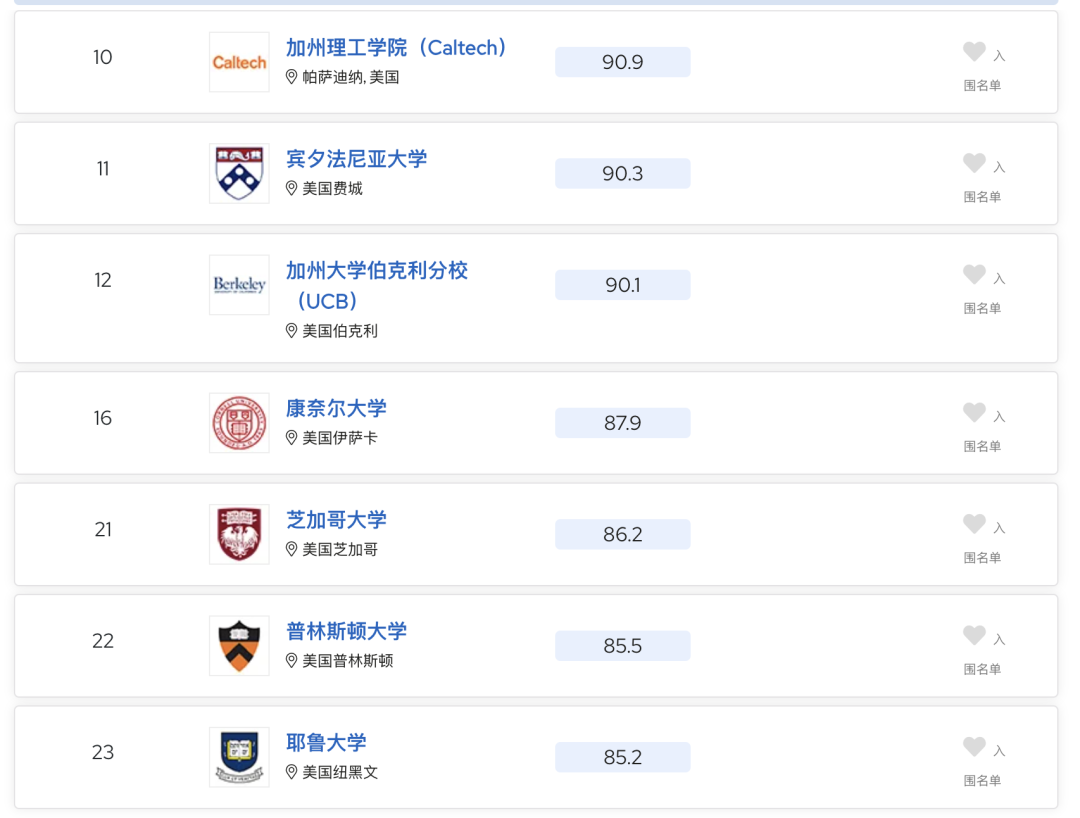The width and height of the screenshot is (1080, 818).
Task: Open the 加州大学伯克利分校 (UCB) link
Action: coord(377,285)
